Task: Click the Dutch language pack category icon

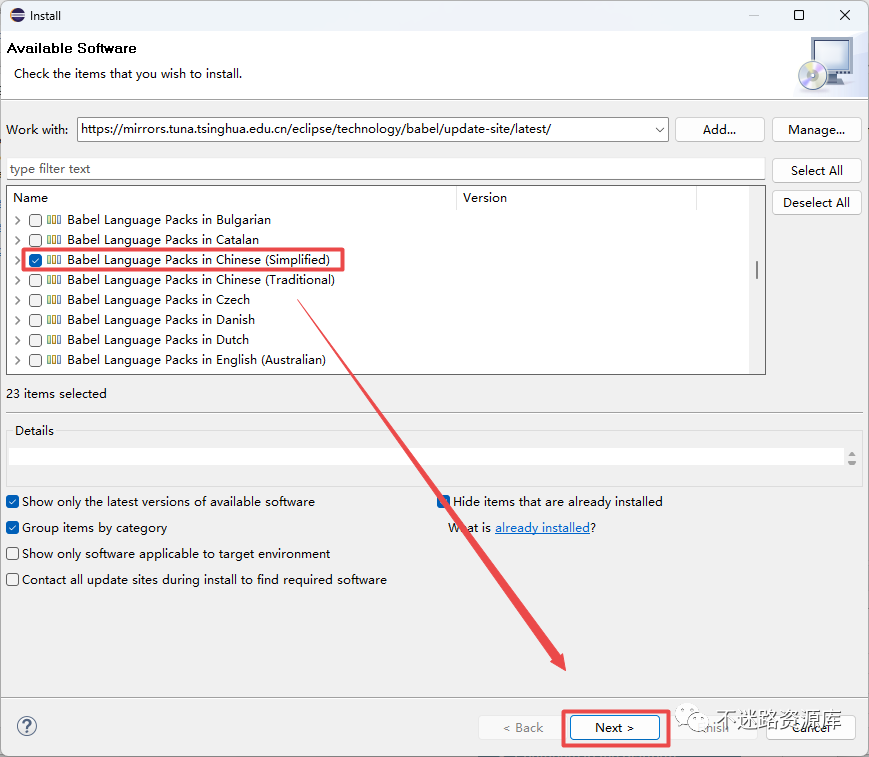Action: click(54, 339)
